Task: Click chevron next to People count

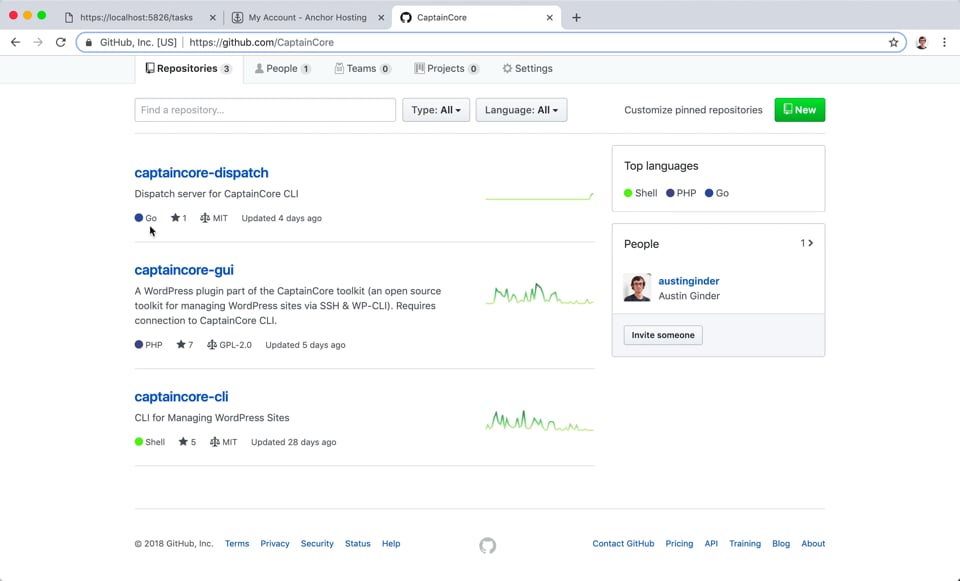Action: [811, 243]
